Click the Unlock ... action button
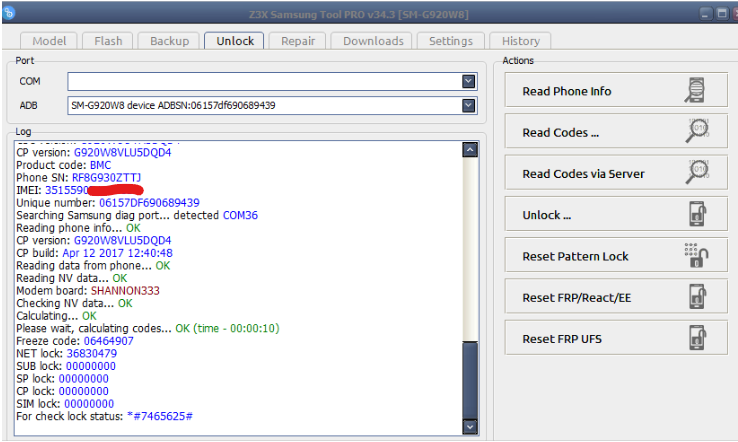The image size is (738, 442). pos(616,214)
